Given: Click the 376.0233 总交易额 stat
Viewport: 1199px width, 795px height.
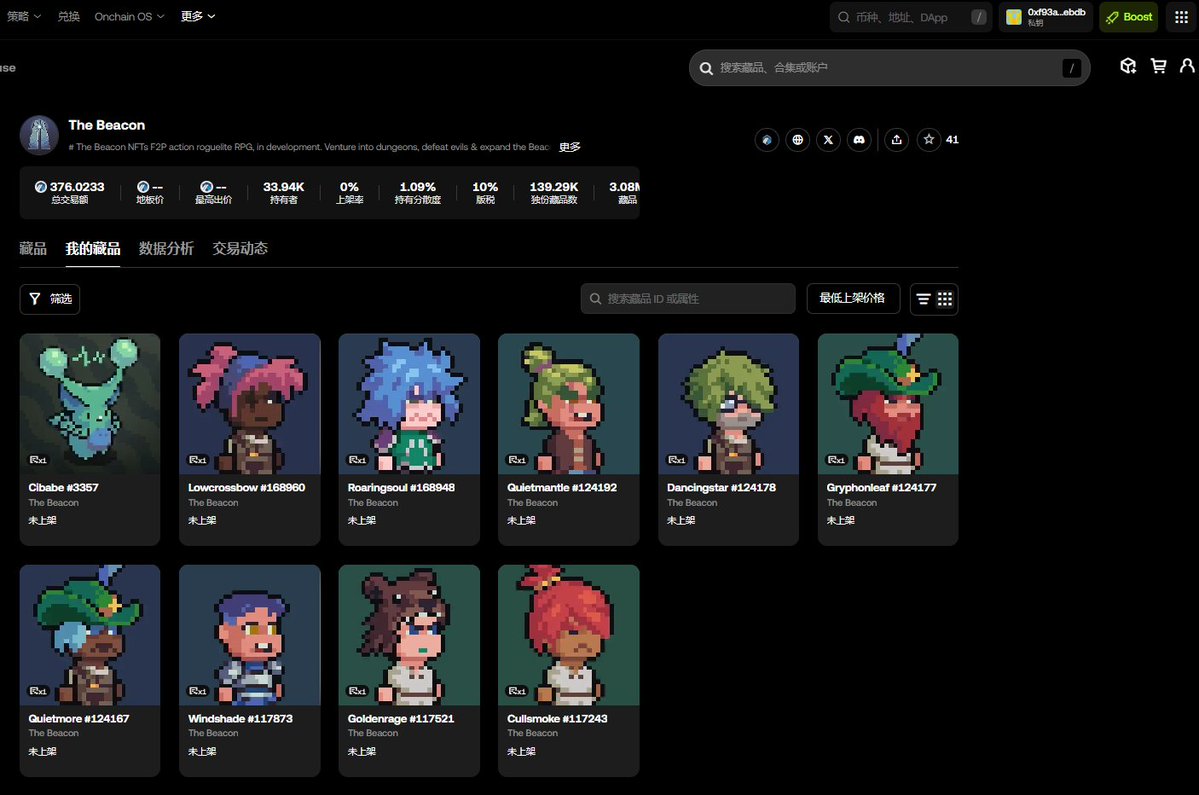Looking at the screenshot, I should (70, 193).
